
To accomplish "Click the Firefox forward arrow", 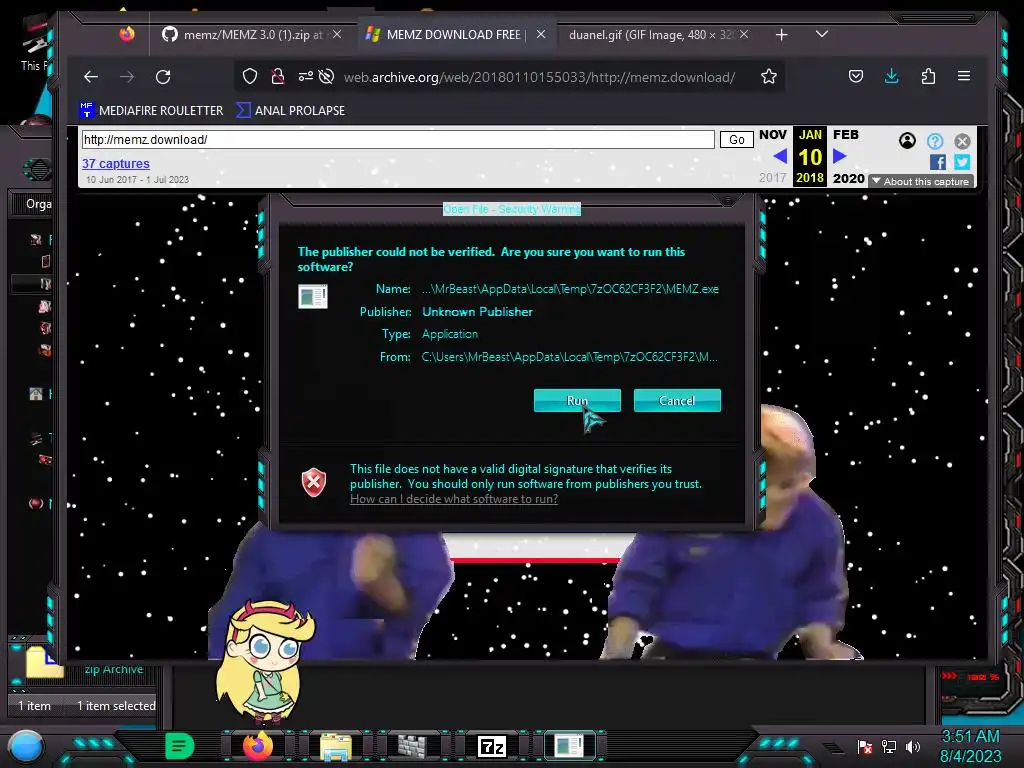I will pos(127,77).
